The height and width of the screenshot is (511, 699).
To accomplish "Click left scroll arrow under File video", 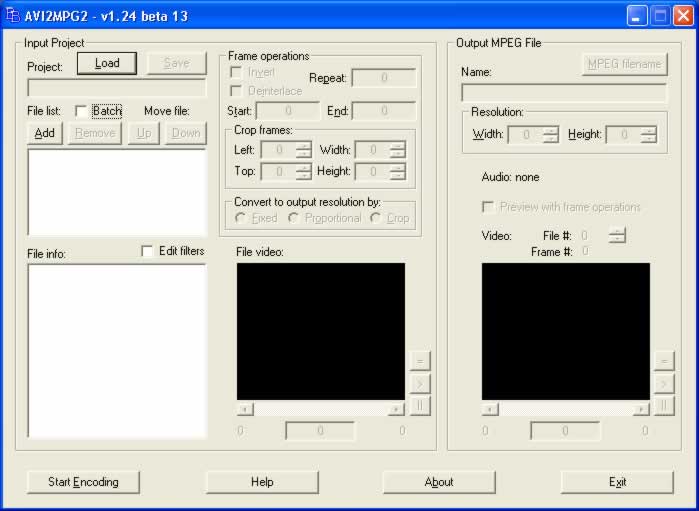I will [x=245, y=408].
